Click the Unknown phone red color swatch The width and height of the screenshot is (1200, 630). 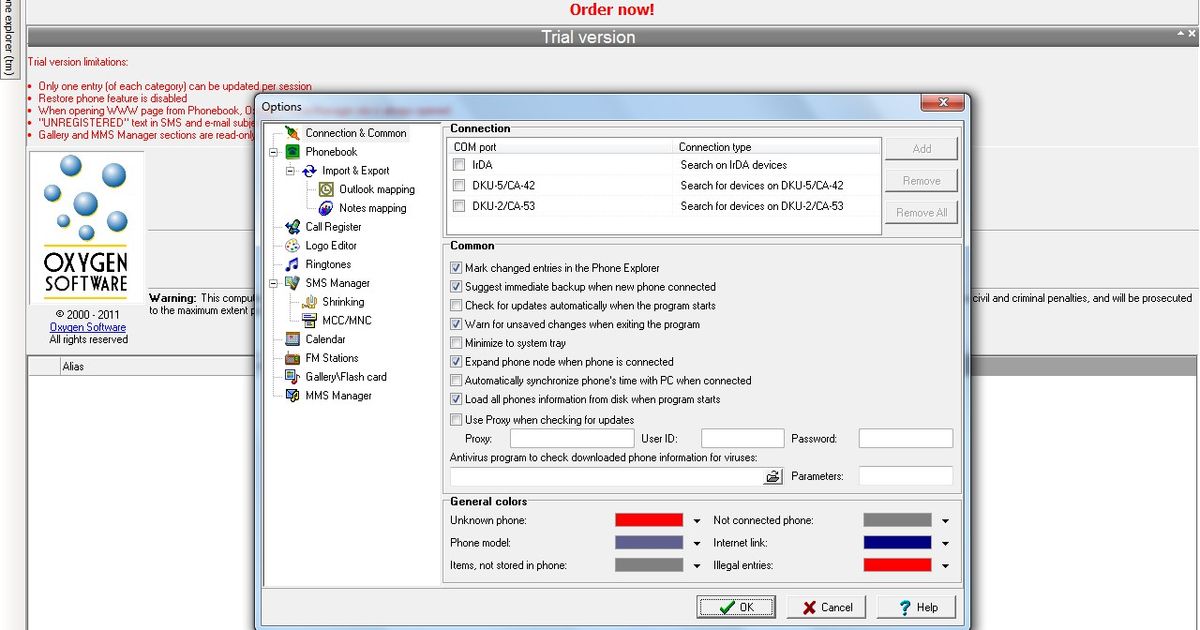click(x=649, y=520)
